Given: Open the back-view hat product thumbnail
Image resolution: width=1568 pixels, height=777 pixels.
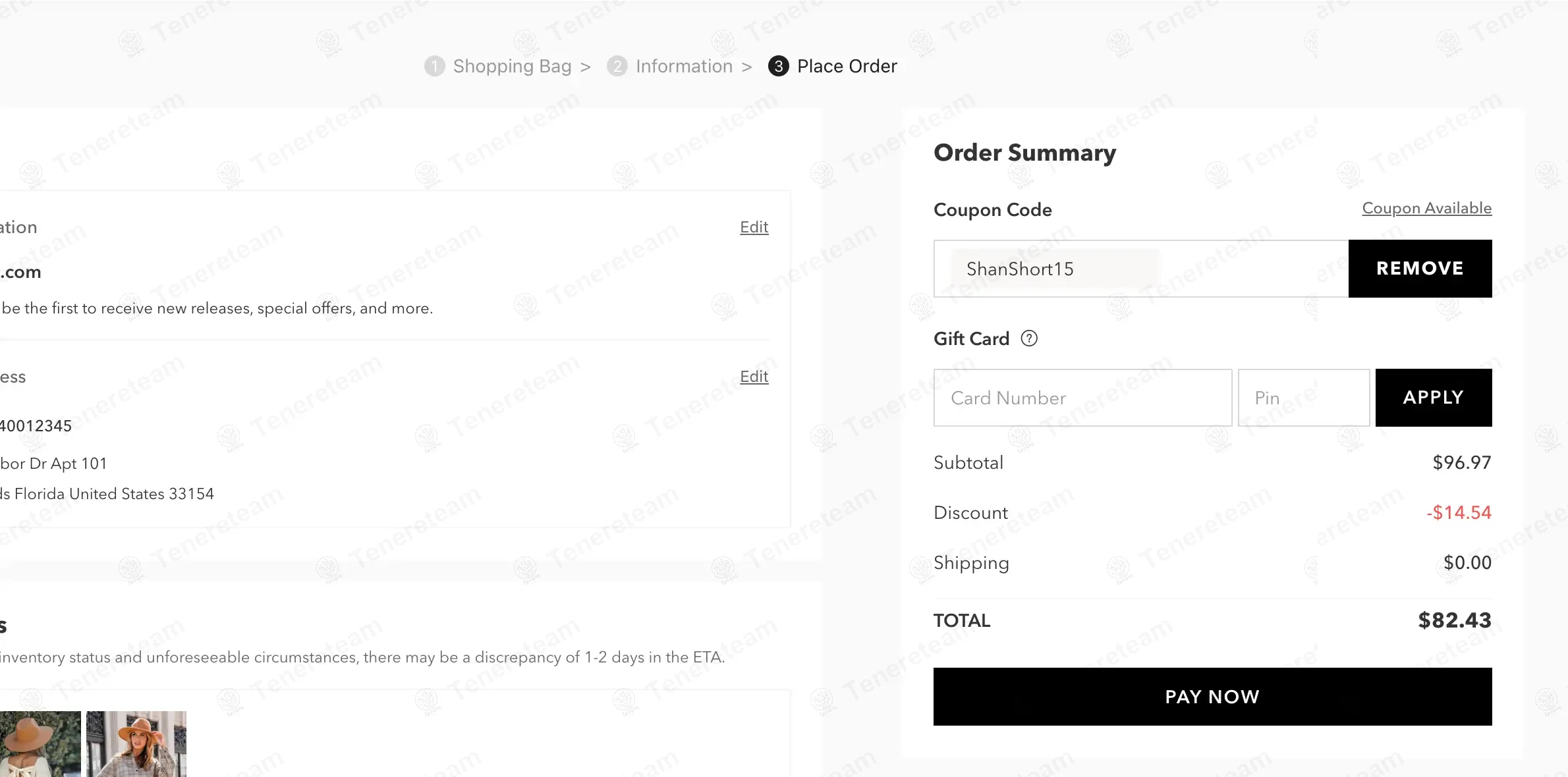Looking at the screenshot, I should [40, 744].
